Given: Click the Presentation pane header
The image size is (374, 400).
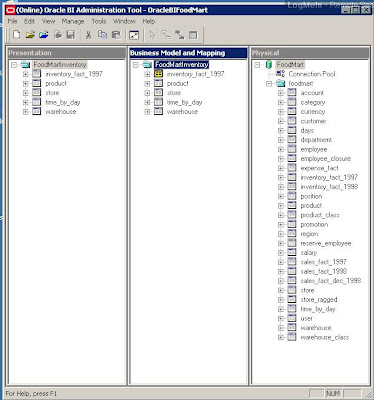Looking at the screenshot, I should click(67, 53).
